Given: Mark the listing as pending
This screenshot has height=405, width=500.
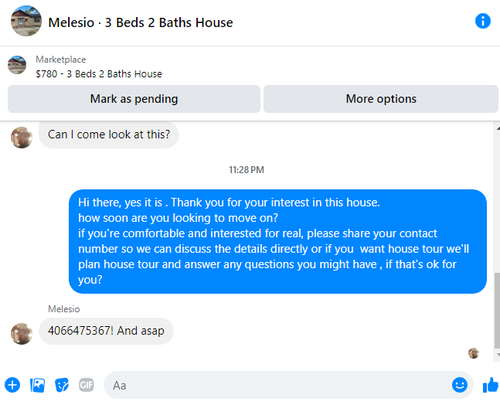Looking at the screenshot, I should 134,99.
